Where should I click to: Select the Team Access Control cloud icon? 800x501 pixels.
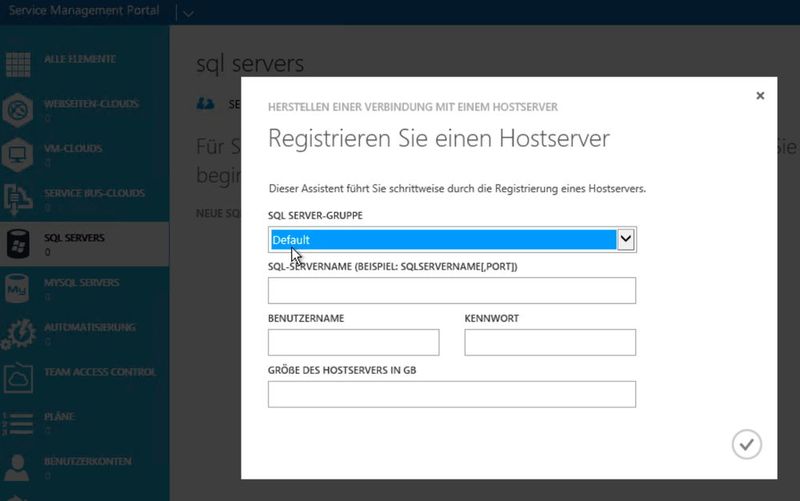point(18,378)
